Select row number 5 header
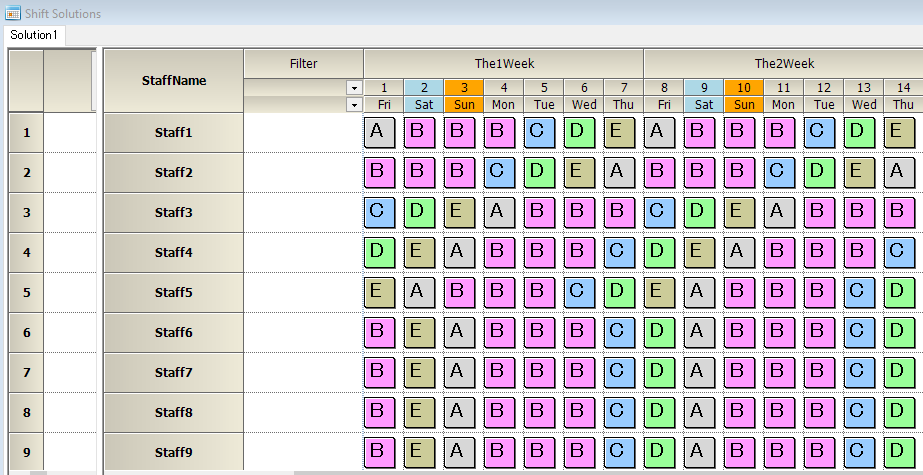The width and height of the screenshot is (923, 475). click(x=27, y=293)
